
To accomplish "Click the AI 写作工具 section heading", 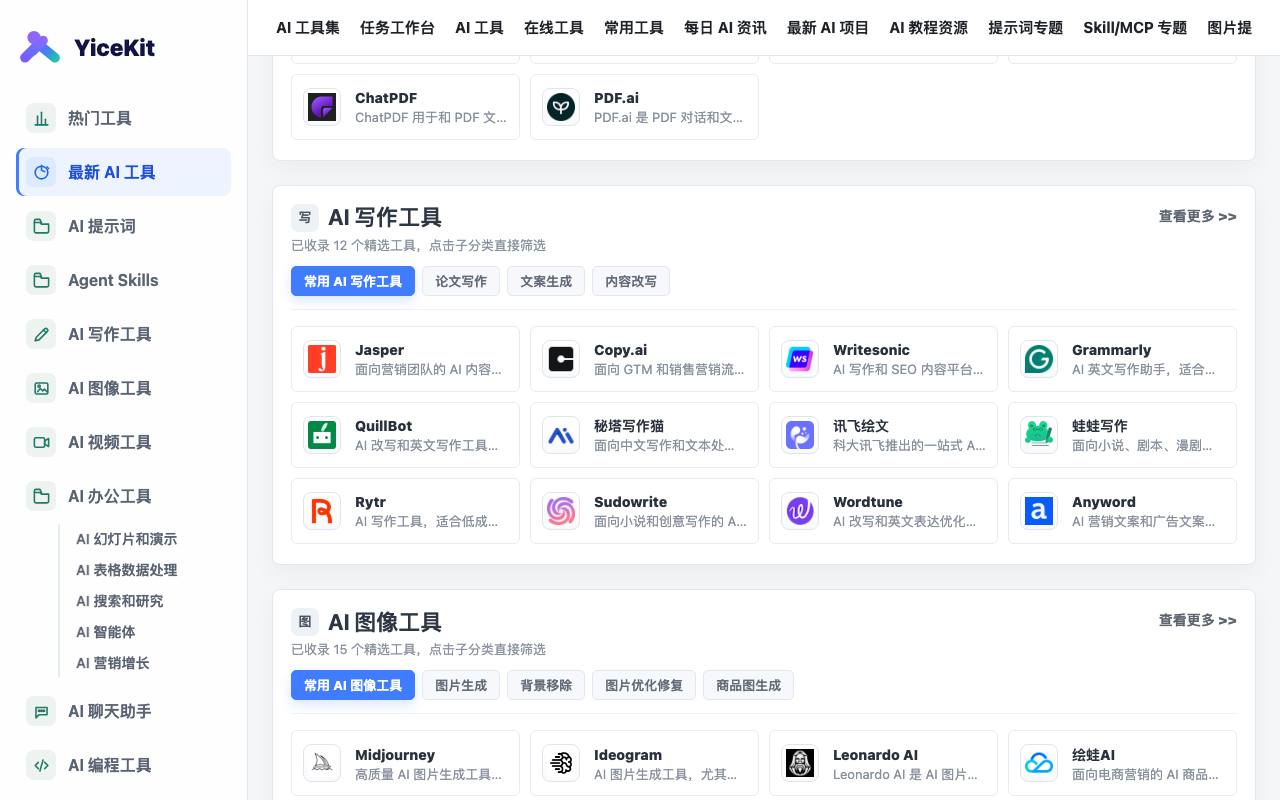I will tap(385, 217).
